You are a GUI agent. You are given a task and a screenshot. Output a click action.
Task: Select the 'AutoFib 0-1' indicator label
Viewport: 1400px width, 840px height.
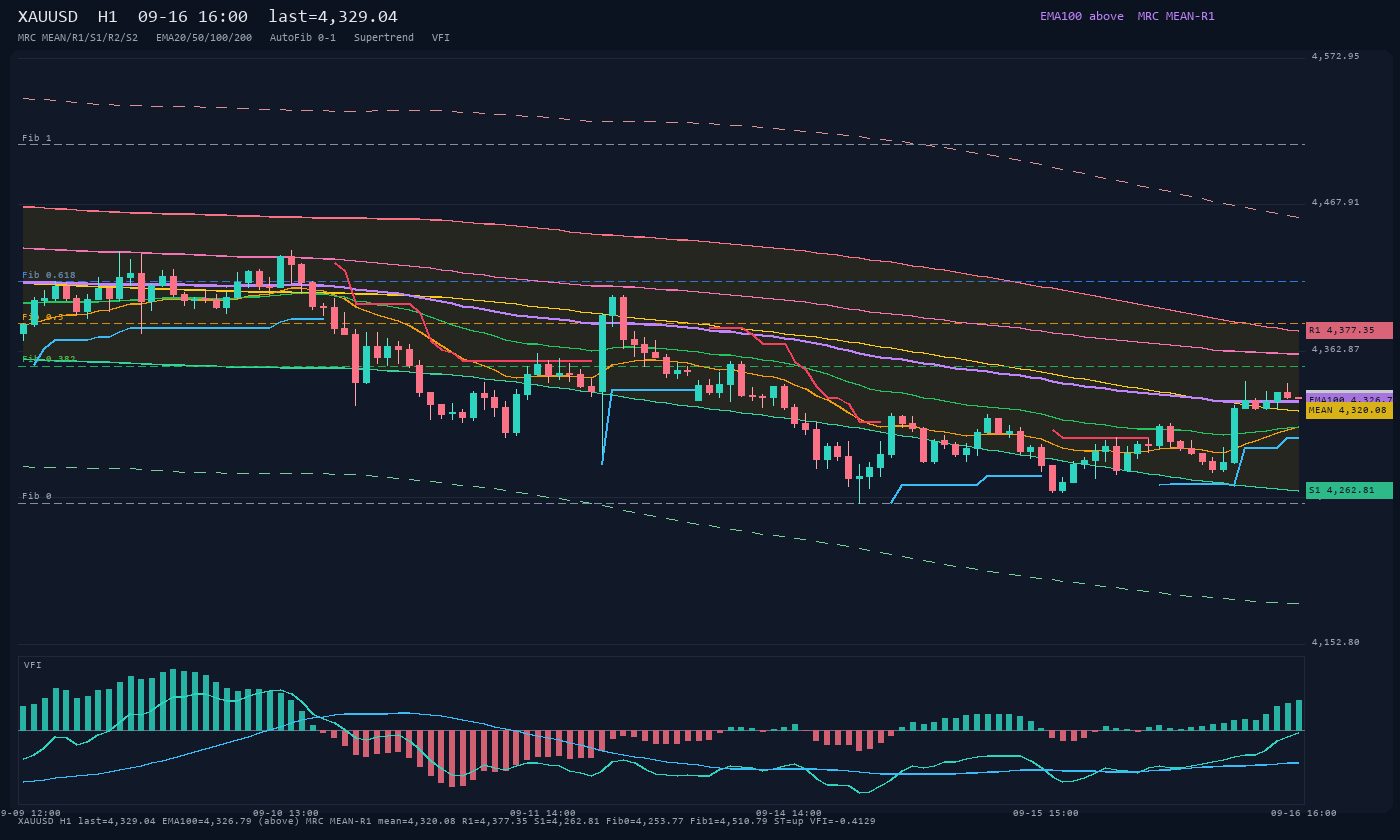click(303, 38)
